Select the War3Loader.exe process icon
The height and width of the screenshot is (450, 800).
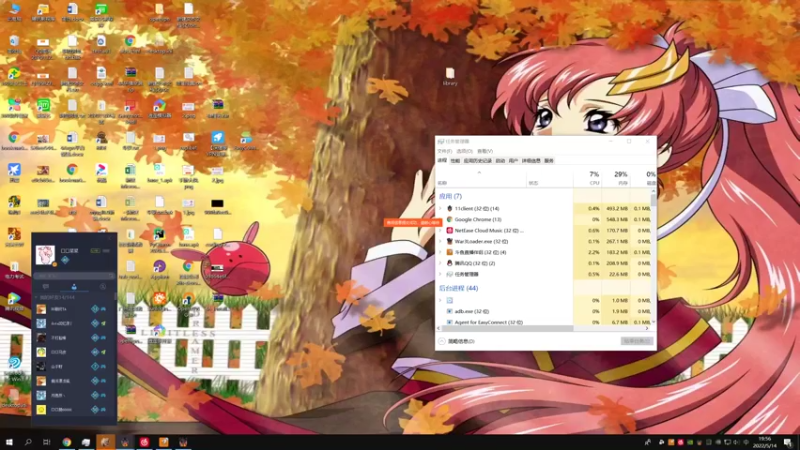click(449, 241)
